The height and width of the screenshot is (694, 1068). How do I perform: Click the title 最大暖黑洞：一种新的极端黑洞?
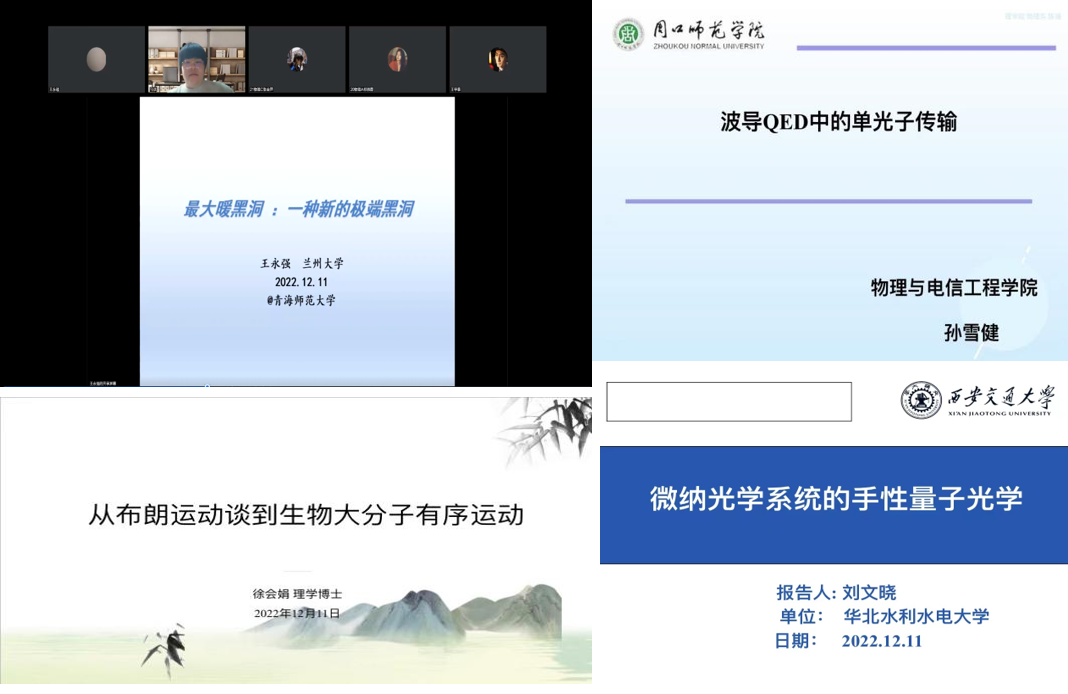tap(297, 209)
